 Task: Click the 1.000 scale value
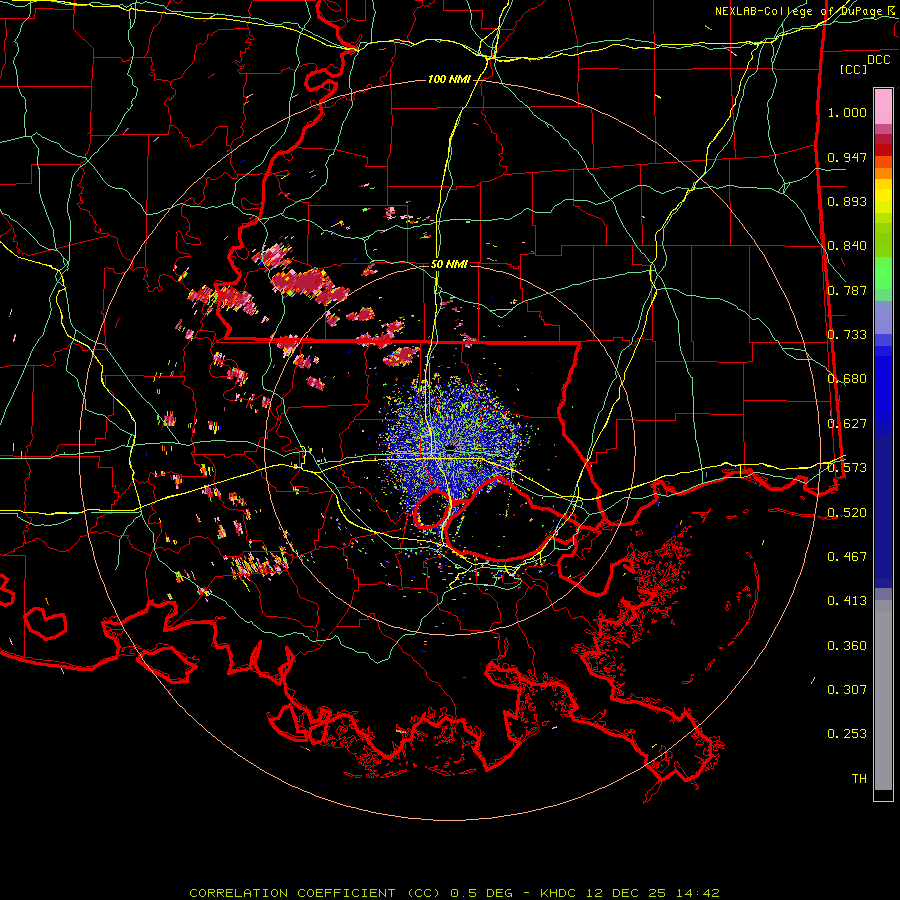click(x=847, y=112)
